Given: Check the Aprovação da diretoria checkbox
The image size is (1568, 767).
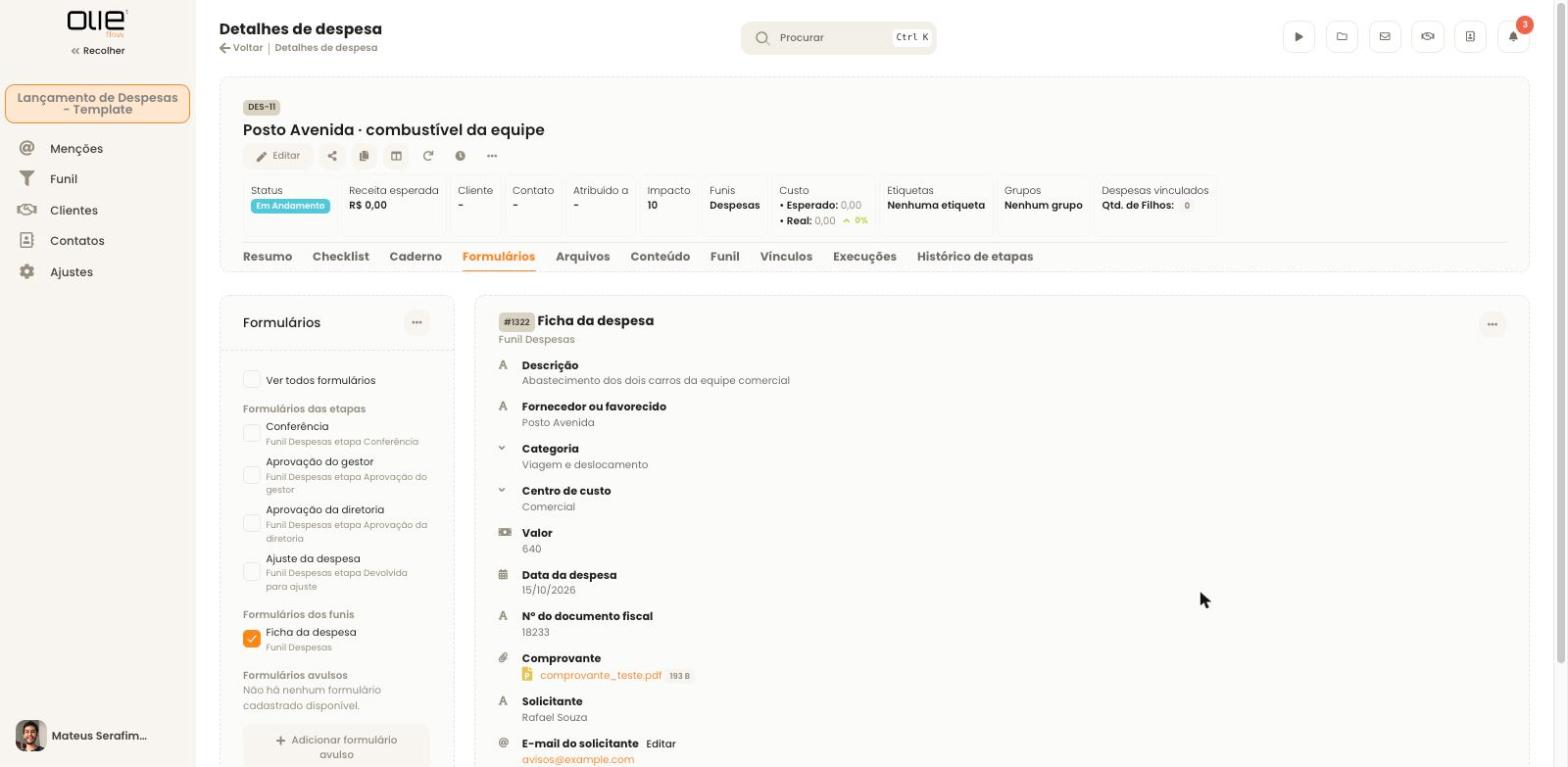Looking at the screenshot, I should tap(252, 523).
